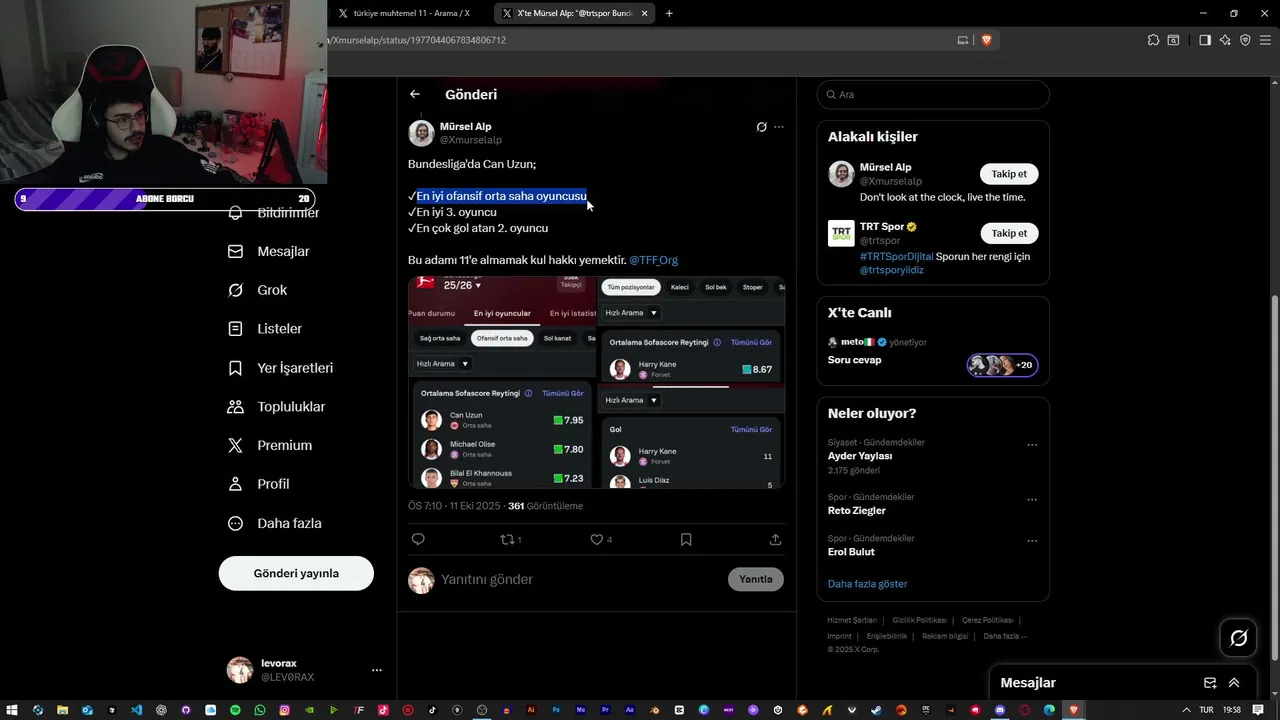Open the Ayder Yaylası trend
The height and width of the screenshot is (720, 1280).
point(860,456)
